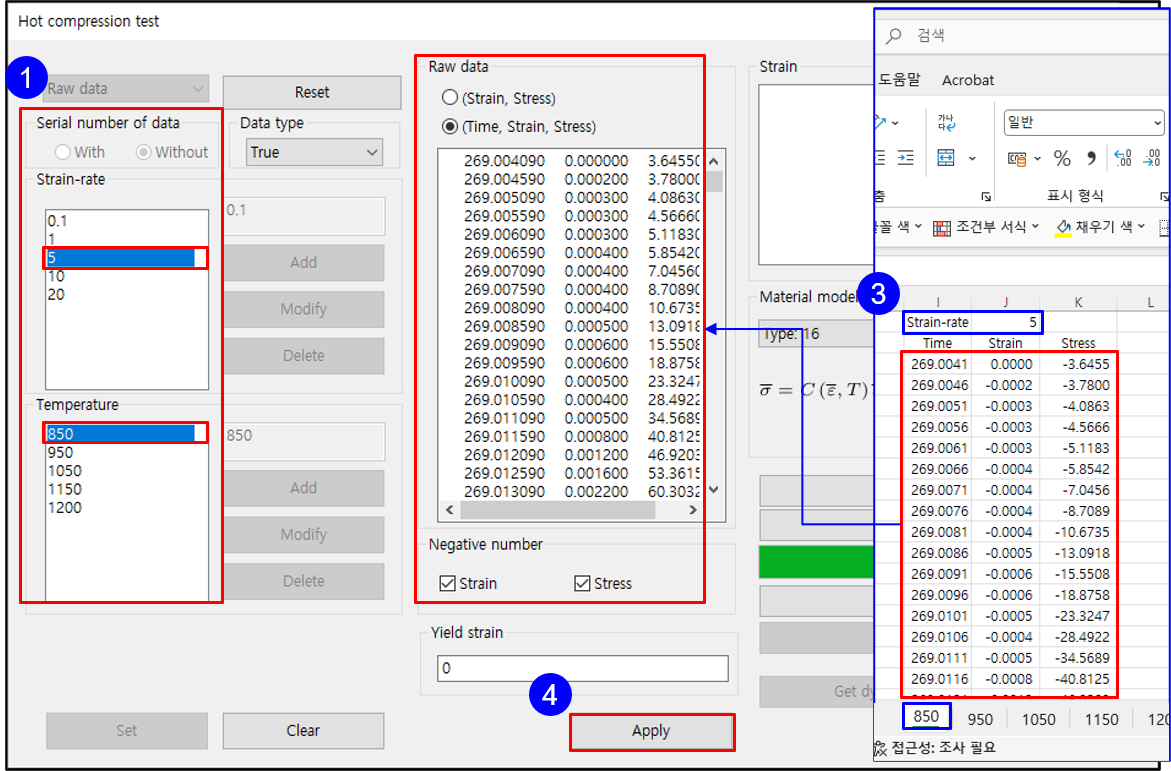1171x771 pixels.
Task: Click the raw data list scroll-up arrow
Action: [713, 161]
